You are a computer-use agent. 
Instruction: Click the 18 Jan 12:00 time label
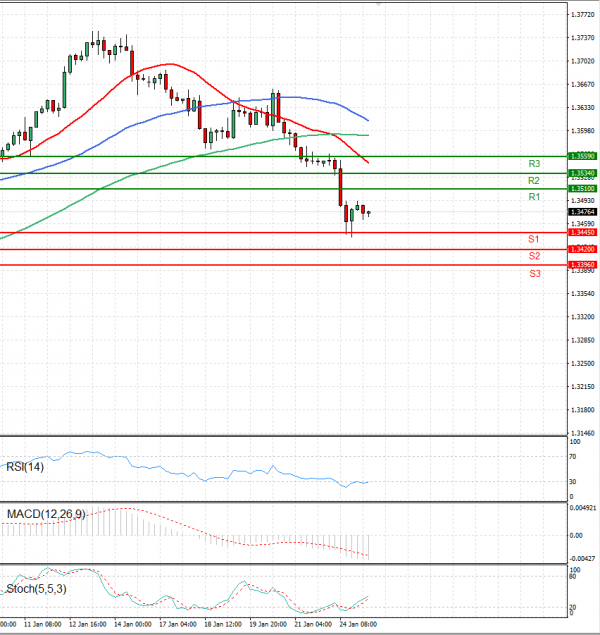coord(223,624)
